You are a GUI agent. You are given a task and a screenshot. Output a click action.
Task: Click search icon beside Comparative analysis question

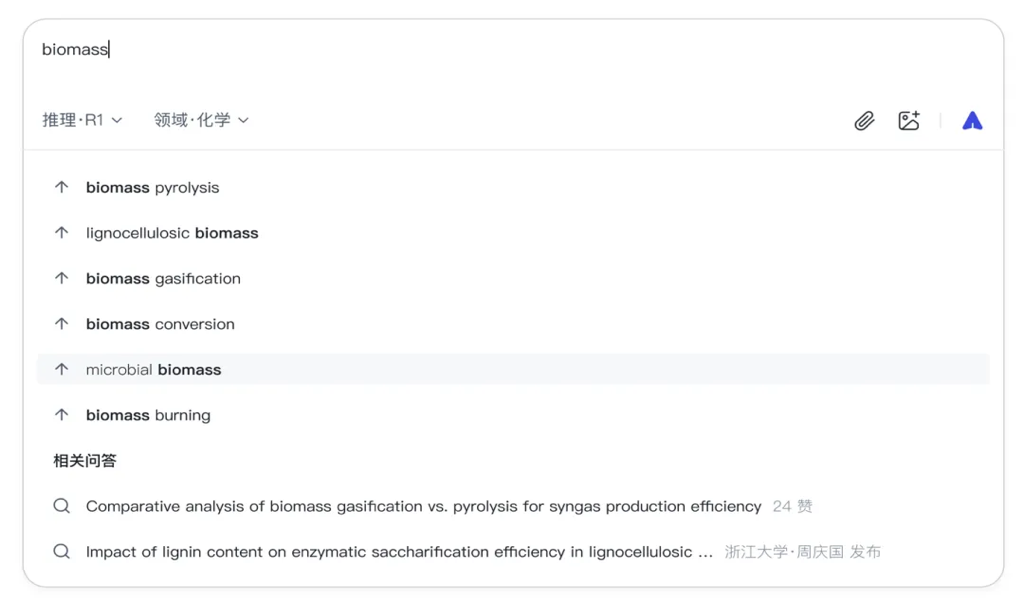point(61,506)
